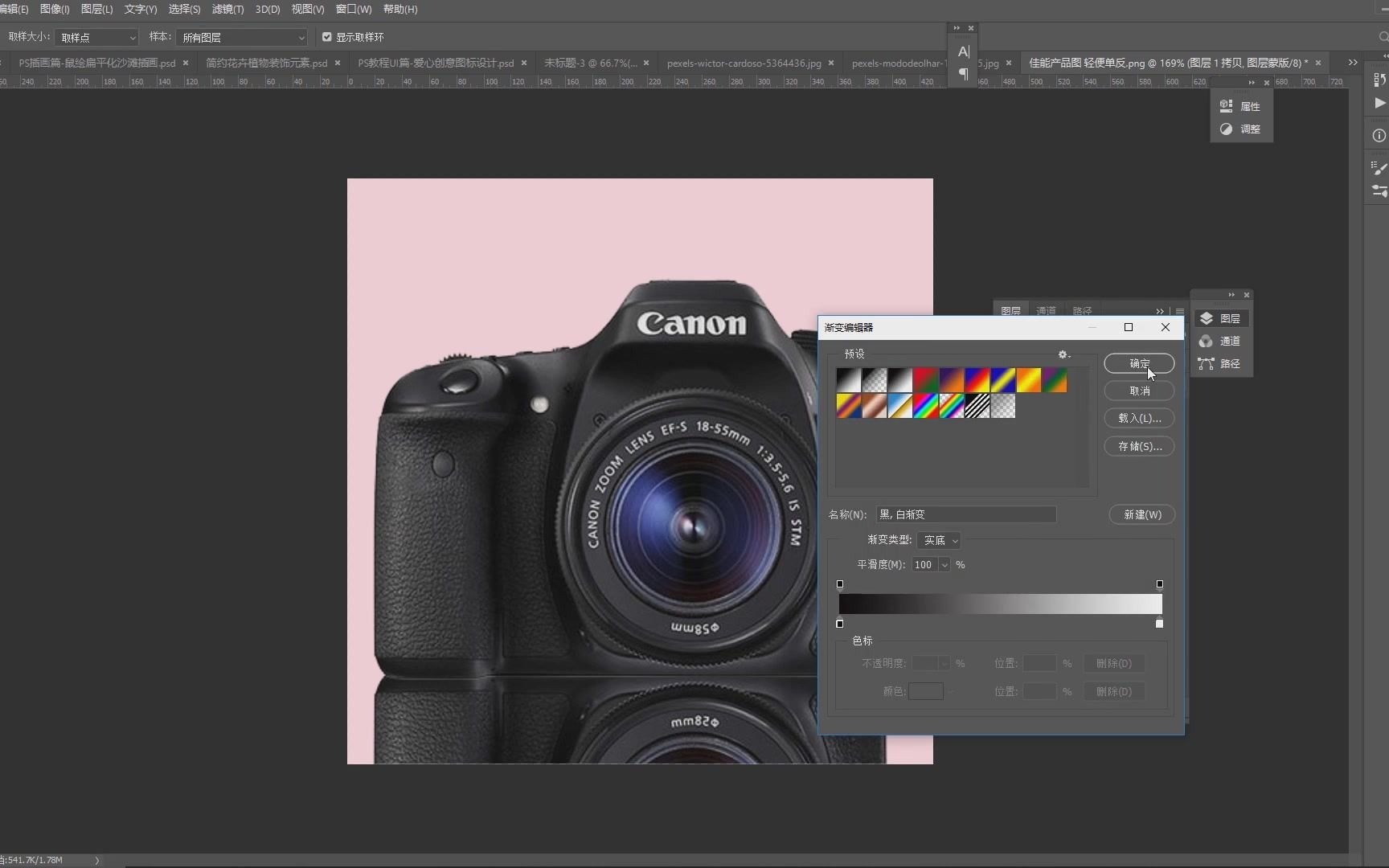Expand the character/paragraph mini-panel with double arrows
The image size is (1389, 868).
[957, 28]
